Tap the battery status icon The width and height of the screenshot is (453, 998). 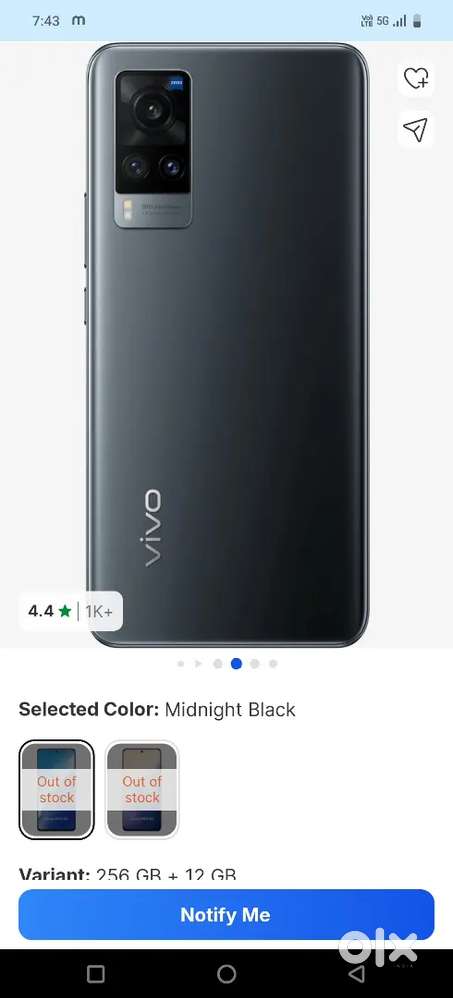click(417, 21)
